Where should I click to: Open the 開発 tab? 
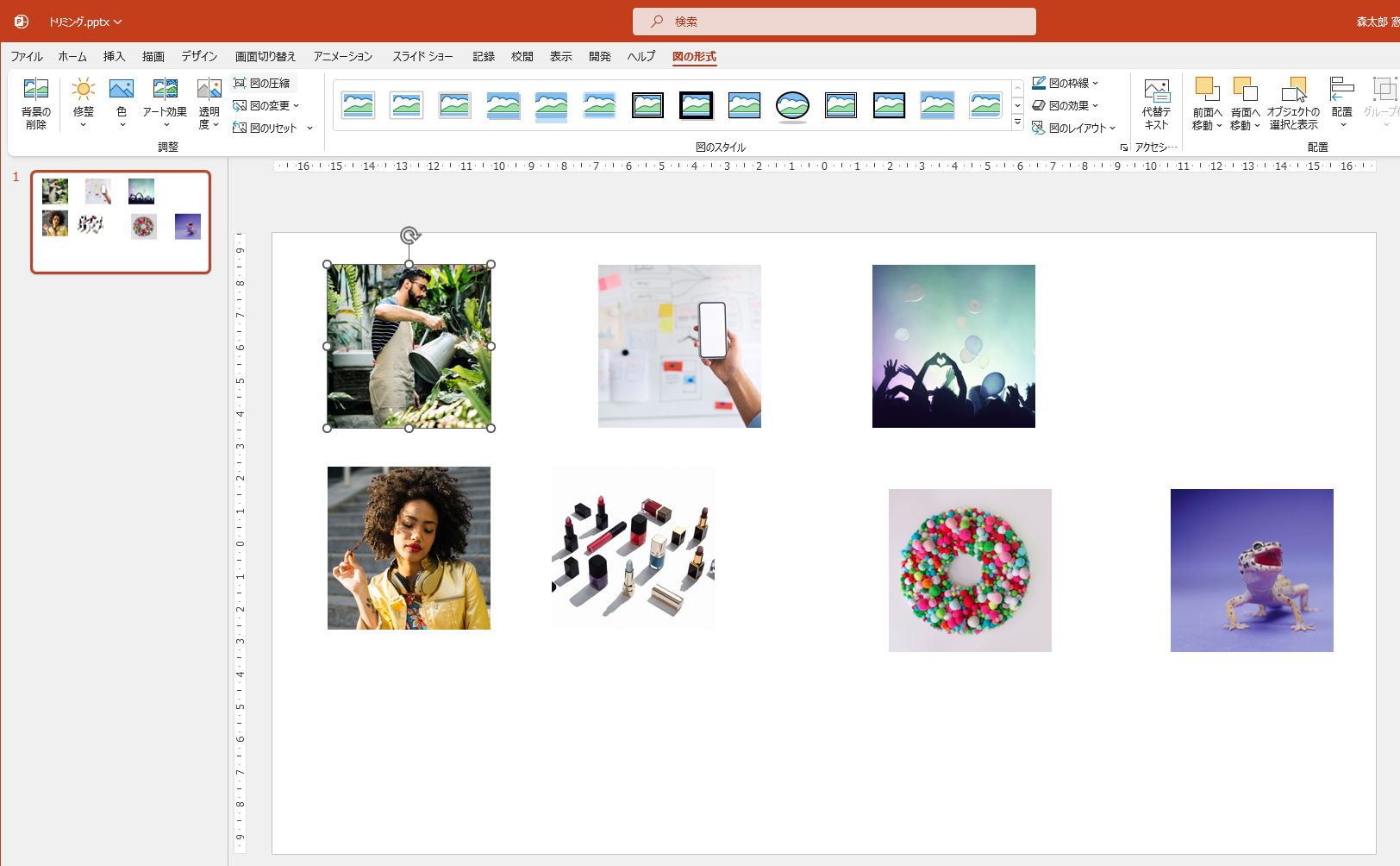[600, 56]
